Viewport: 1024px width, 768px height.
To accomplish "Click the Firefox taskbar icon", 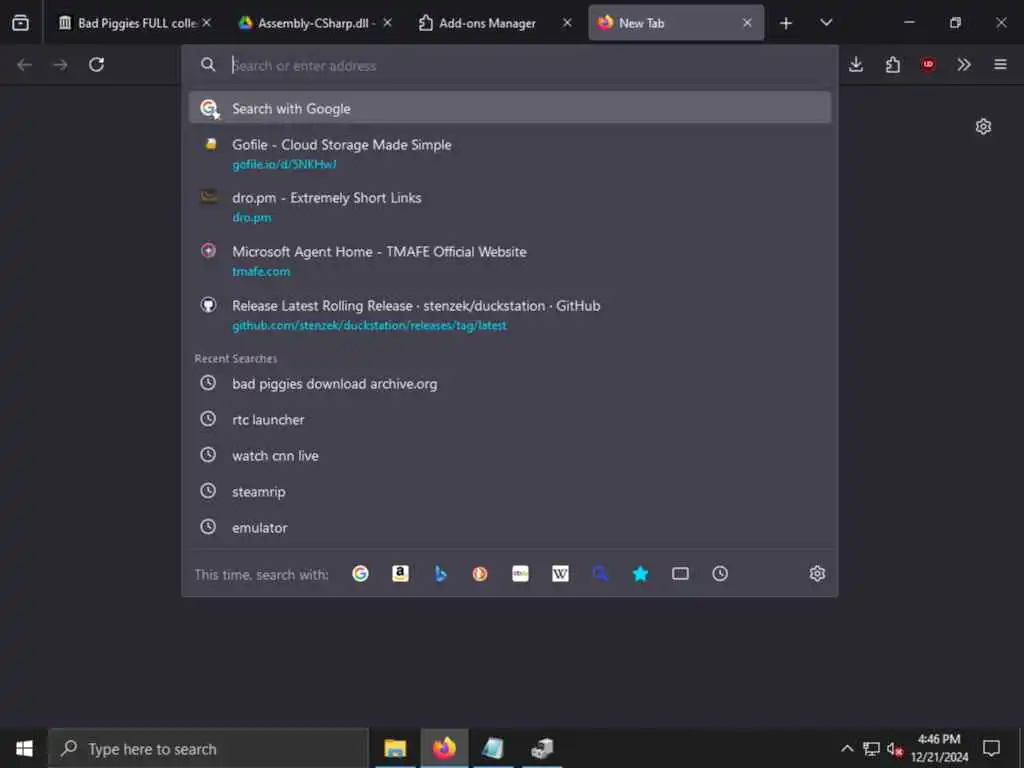I will pos(444,748).
